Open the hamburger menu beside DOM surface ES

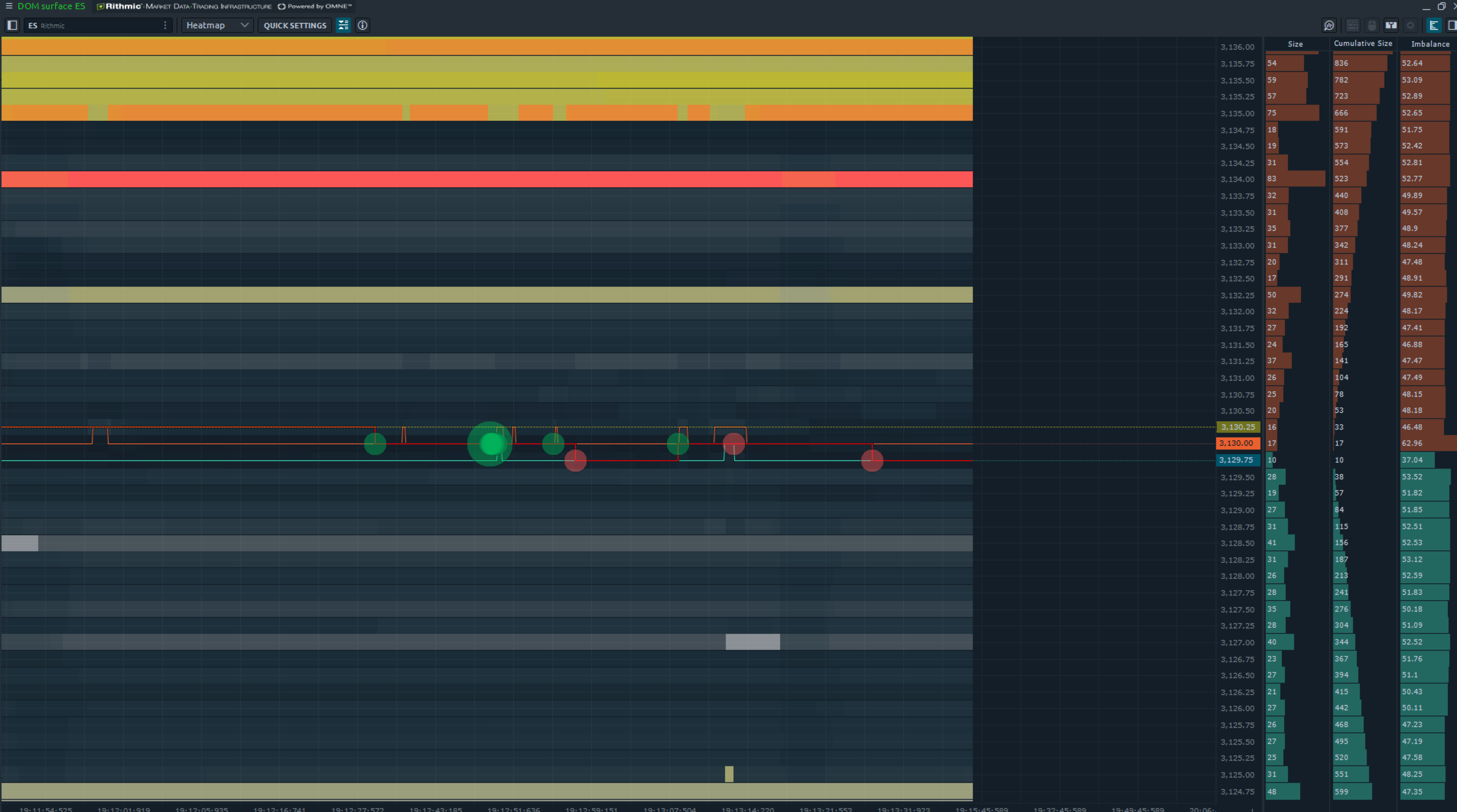point(8,6)
